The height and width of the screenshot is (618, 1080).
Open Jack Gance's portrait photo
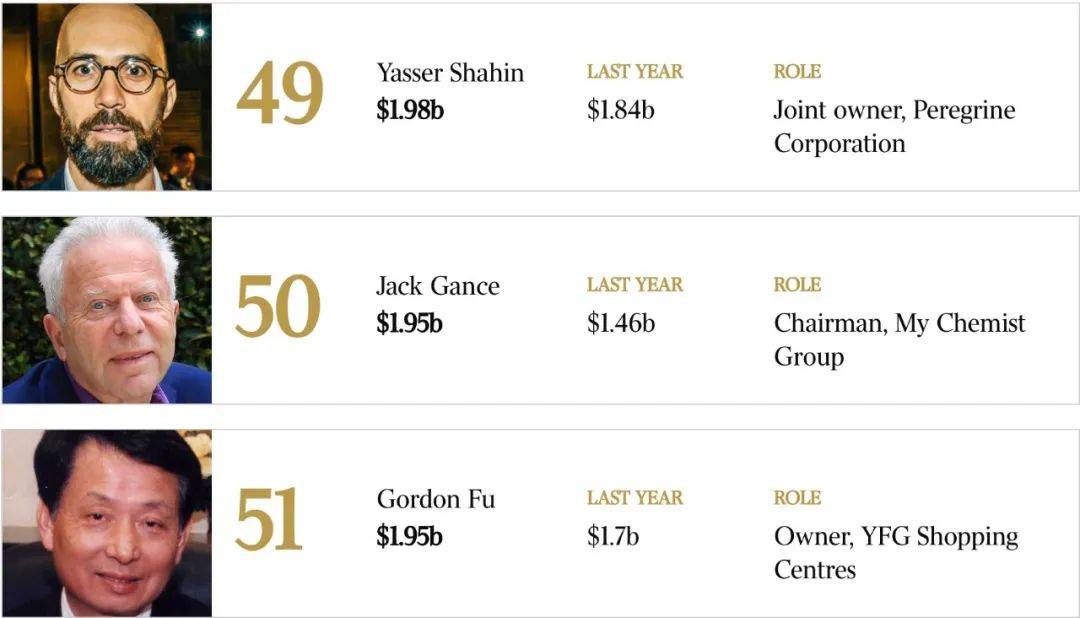[x=107, y=310]
